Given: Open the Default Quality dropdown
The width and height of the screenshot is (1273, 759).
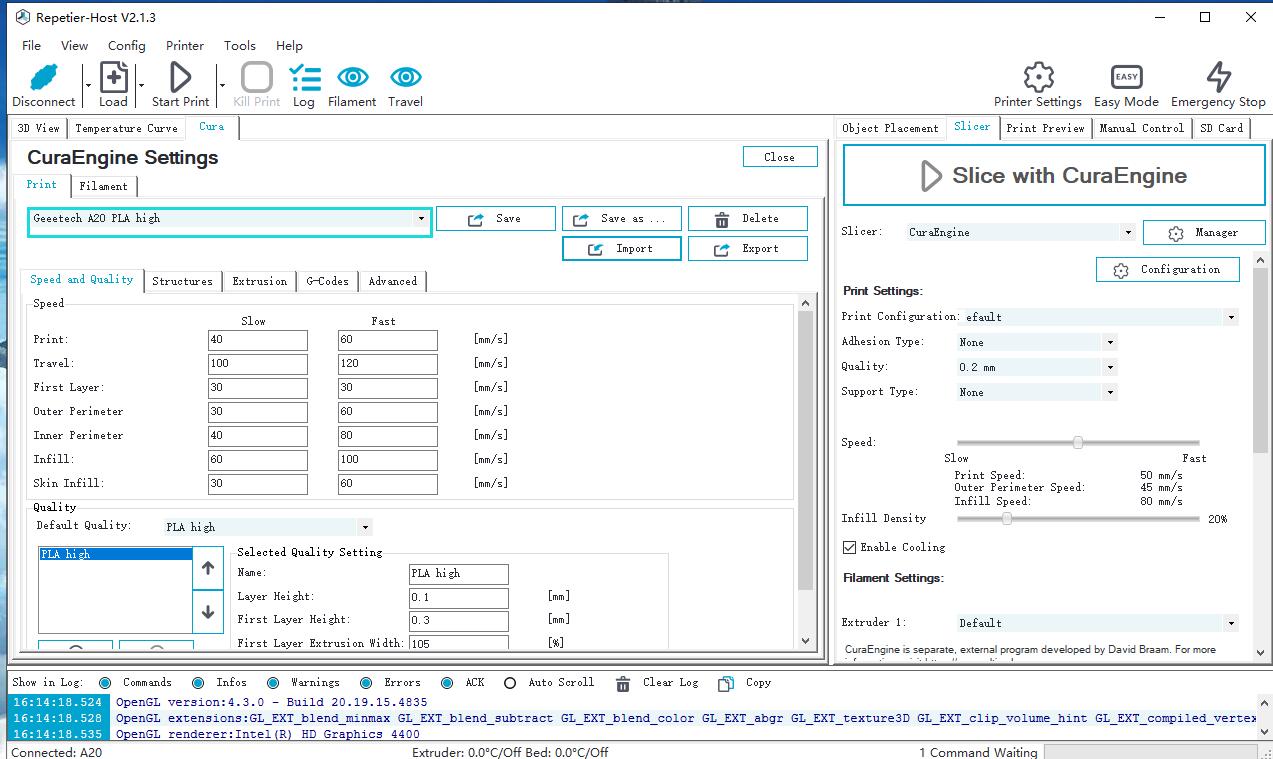Looking at the screenshot, I should [365, 527].
